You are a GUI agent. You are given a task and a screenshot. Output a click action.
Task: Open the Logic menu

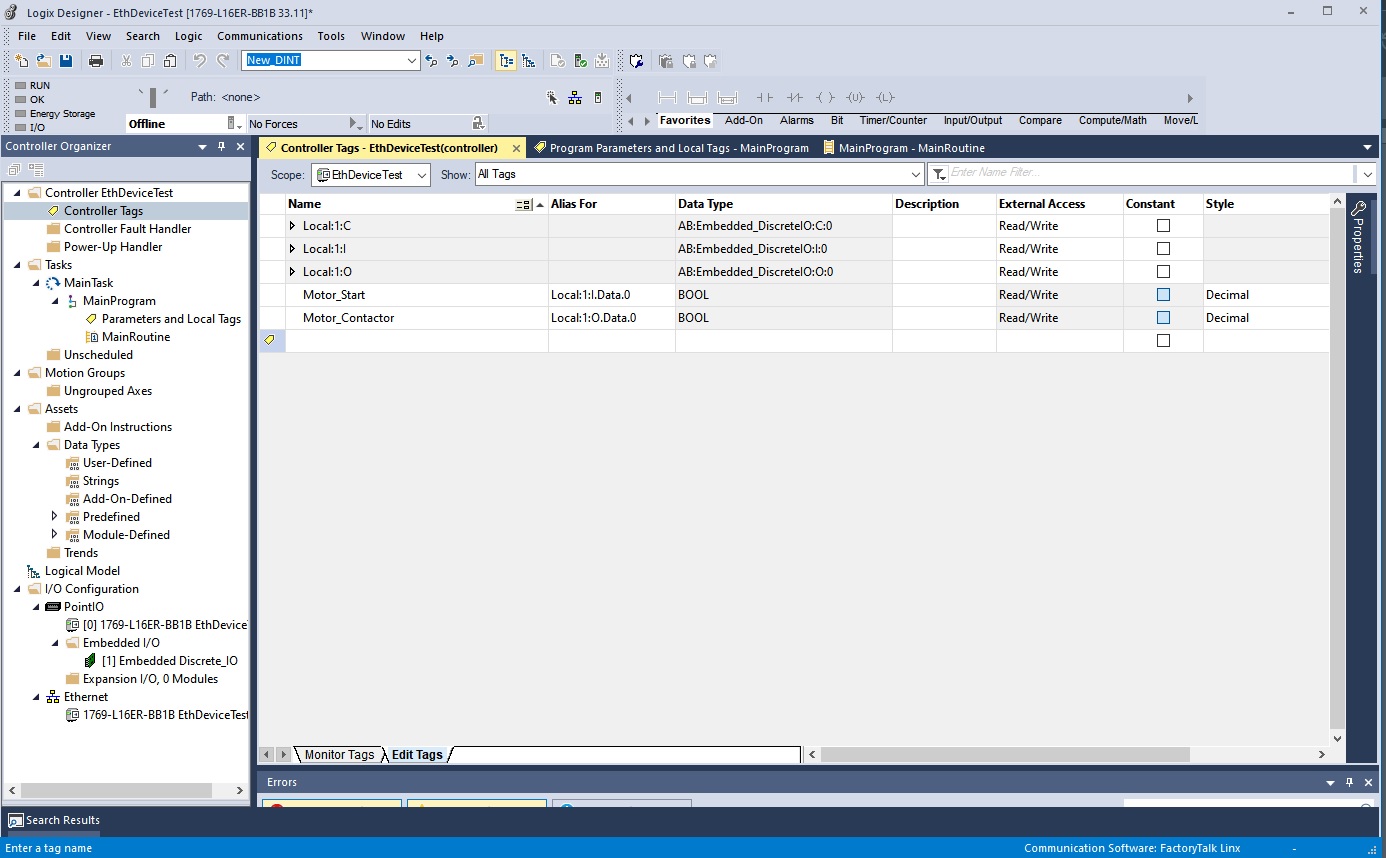[x=188, y=36]
